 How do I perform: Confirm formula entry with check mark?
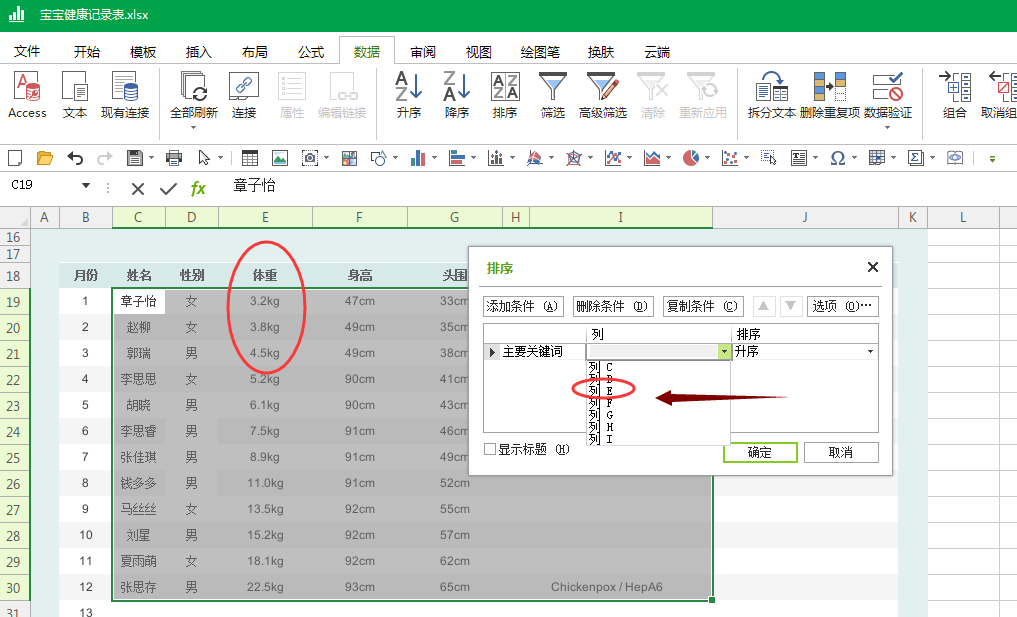pos(168,189)
